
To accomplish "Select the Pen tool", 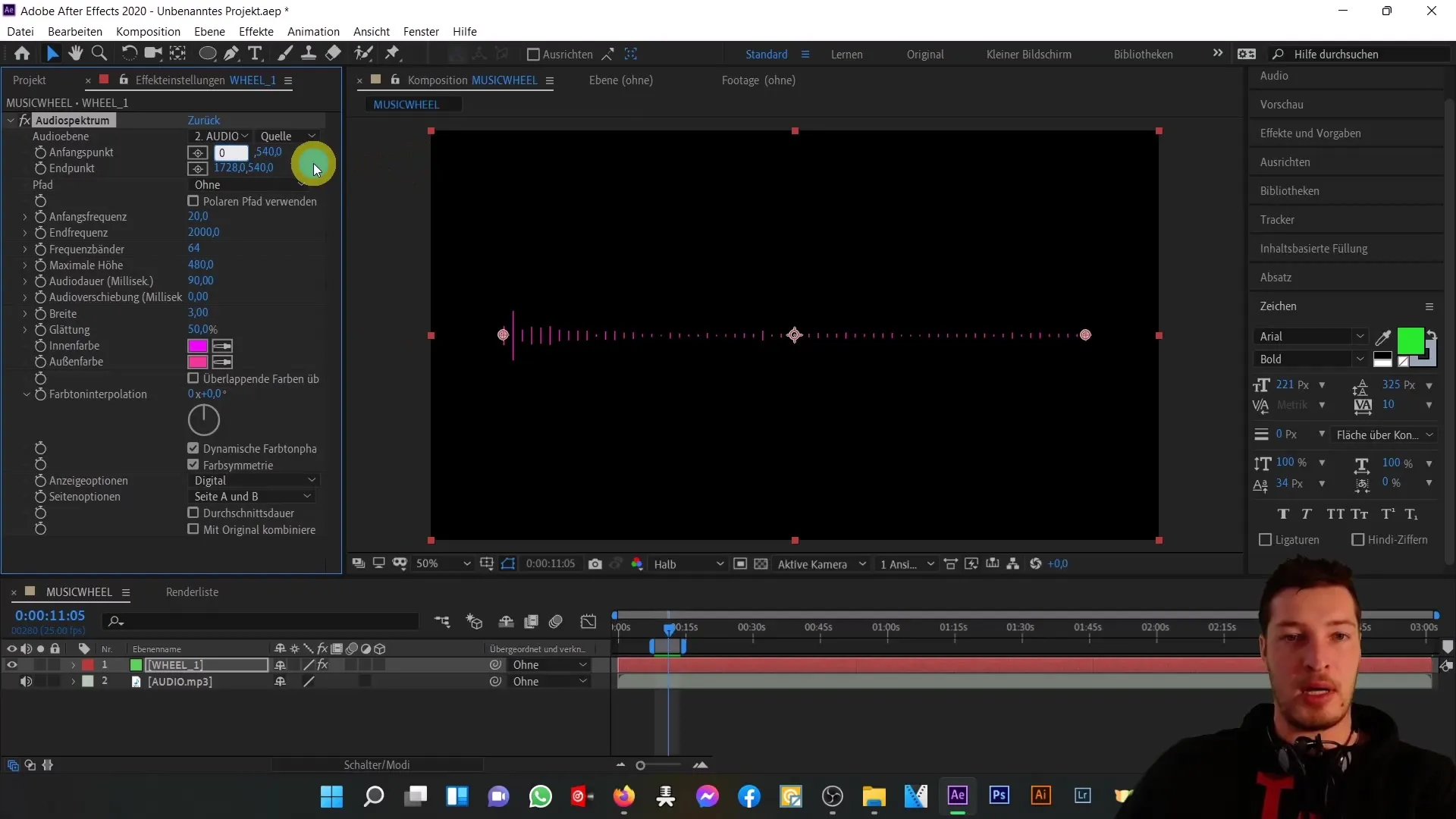I will [231, 53].
